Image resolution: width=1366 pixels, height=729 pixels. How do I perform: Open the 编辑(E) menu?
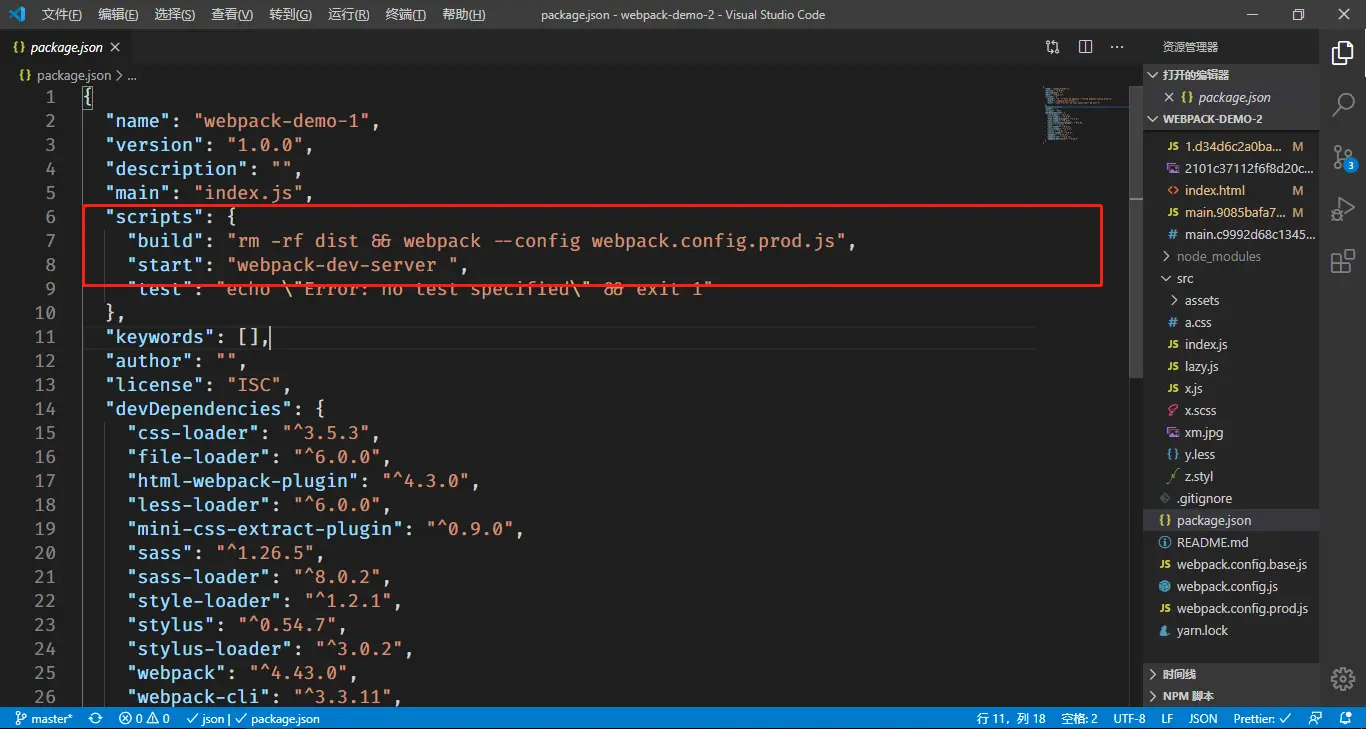(119, 15)
